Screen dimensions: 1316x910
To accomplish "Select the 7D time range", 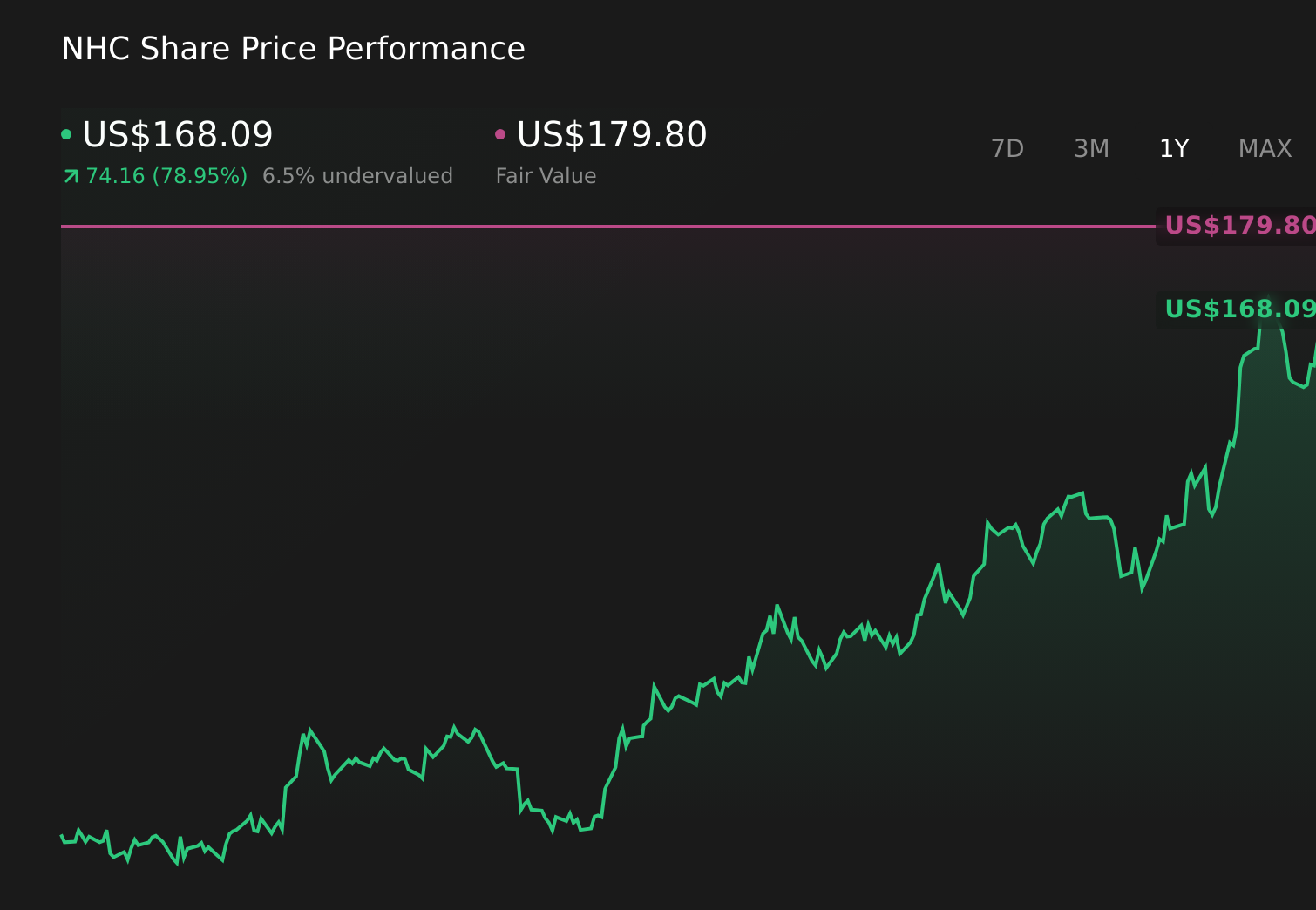I will point(1007,149).
